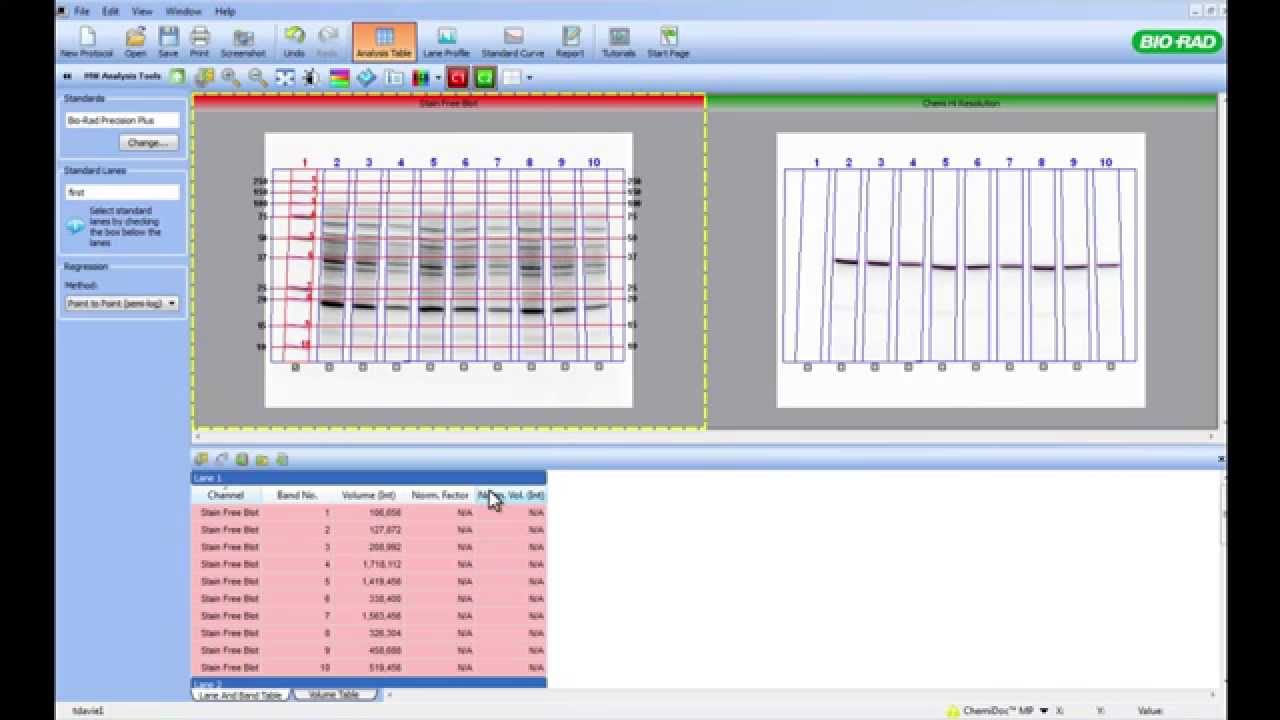Go to the Start Page
The image size is (1280, 720).
click(x=668, y=42)
